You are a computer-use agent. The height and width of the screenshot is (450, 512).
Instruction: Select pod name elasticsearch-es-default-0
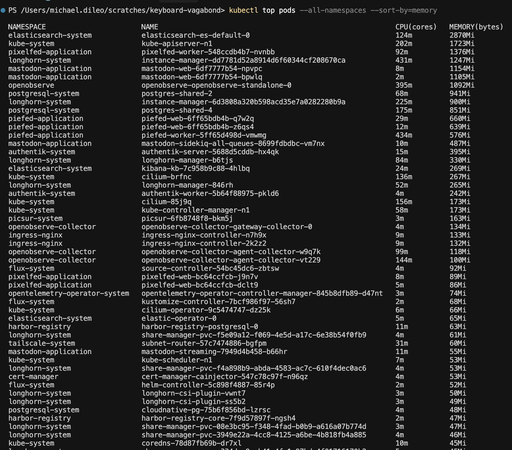(x=195, y=35)
